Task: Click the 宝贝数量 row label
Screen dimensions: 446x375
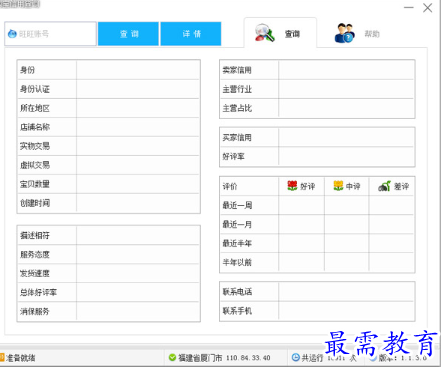Action: 35,184
